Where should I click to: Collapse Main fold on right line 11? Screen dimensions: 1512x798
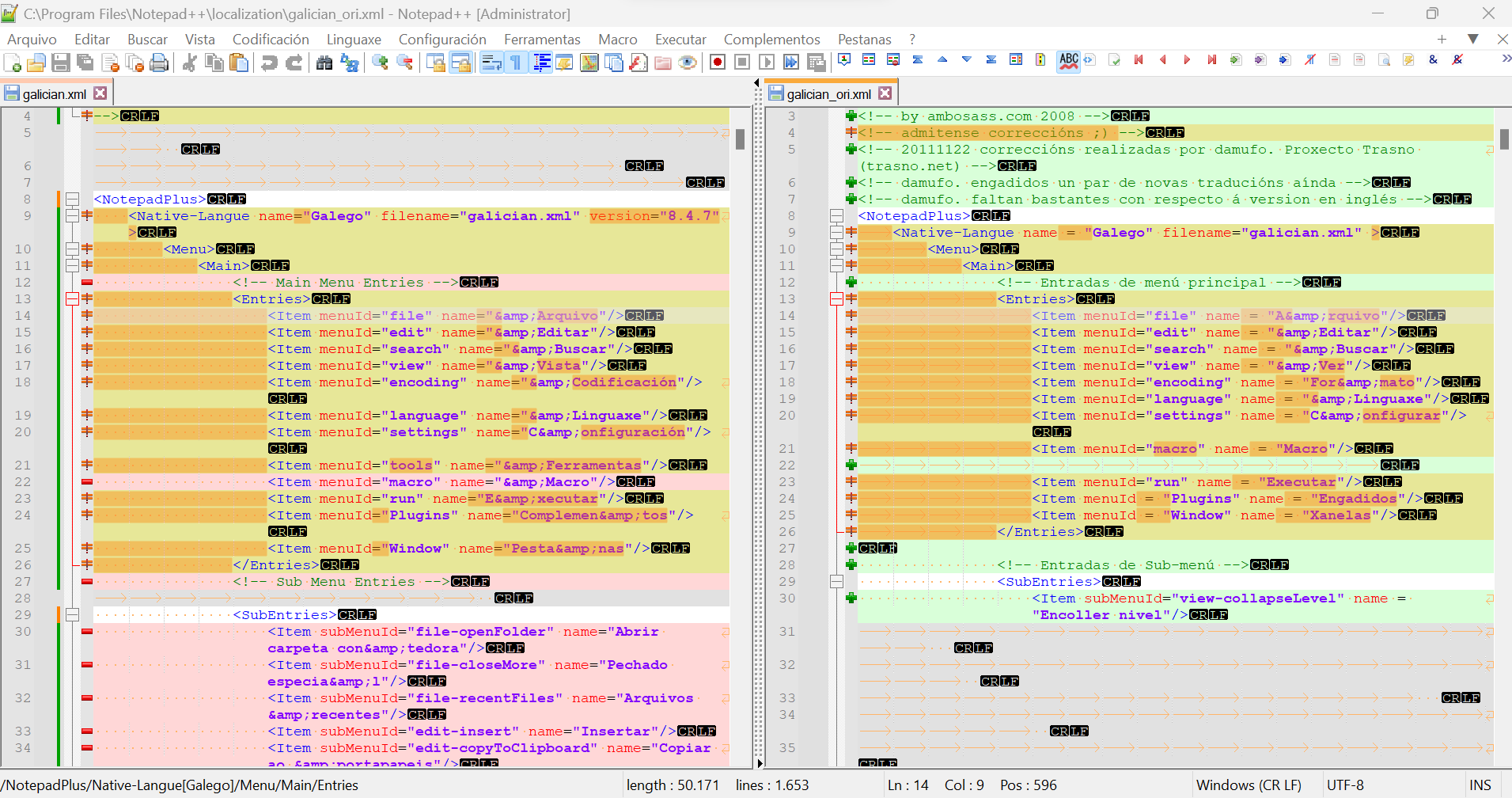click(836, 266)
